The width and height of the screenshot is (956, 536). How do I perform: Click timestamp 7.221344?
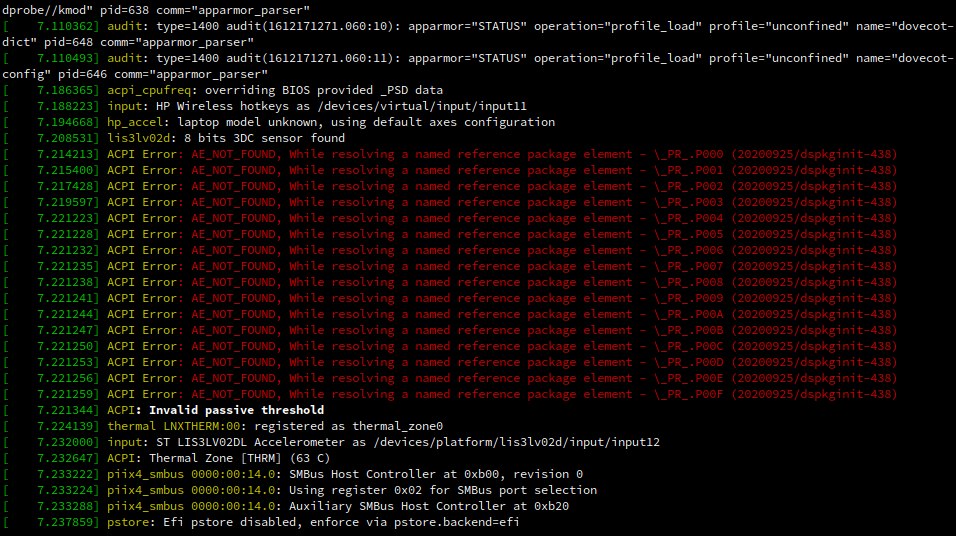(66, 410)
